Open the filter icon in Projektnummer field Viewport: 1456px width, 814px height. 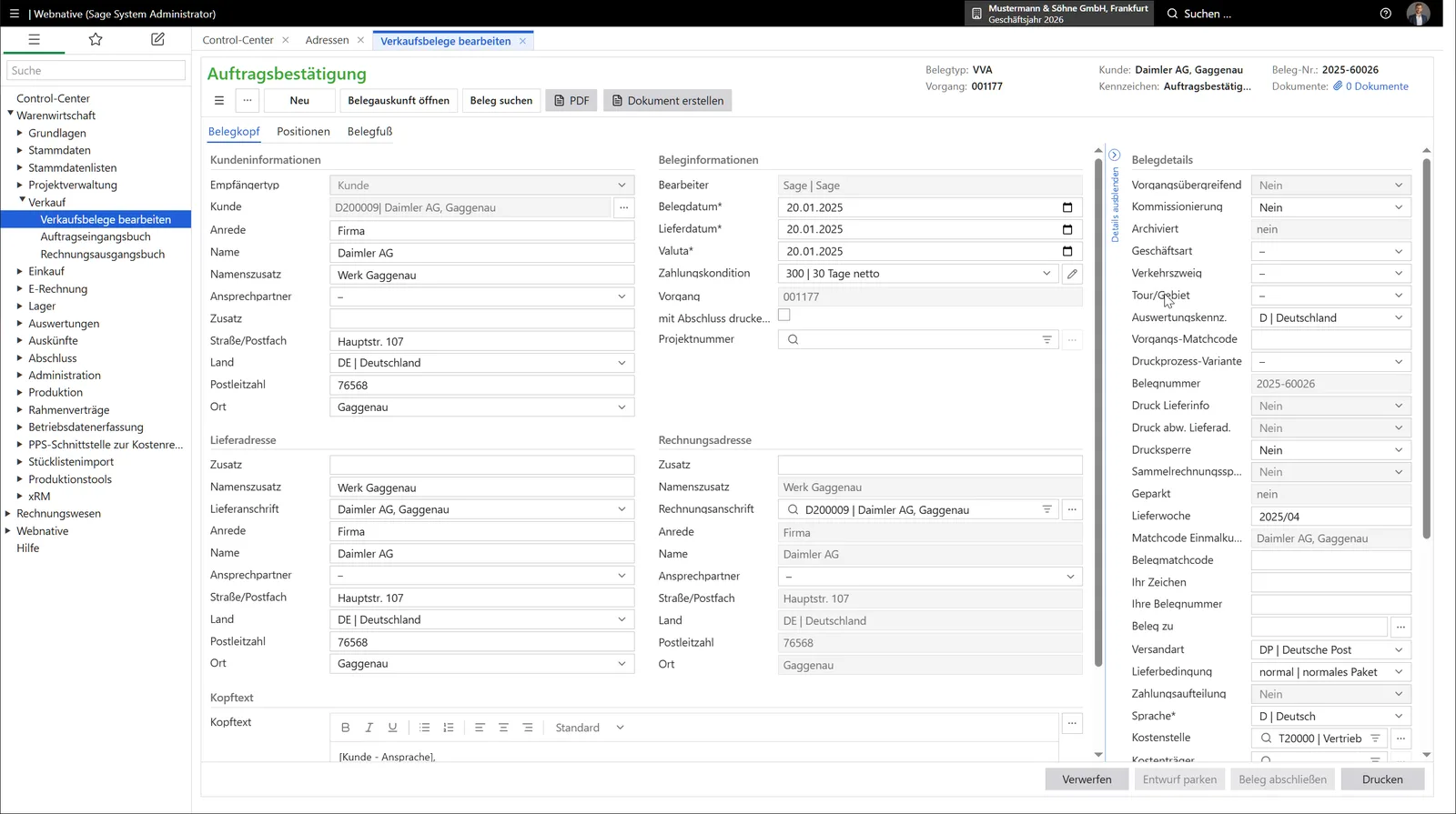[1047, 339]
